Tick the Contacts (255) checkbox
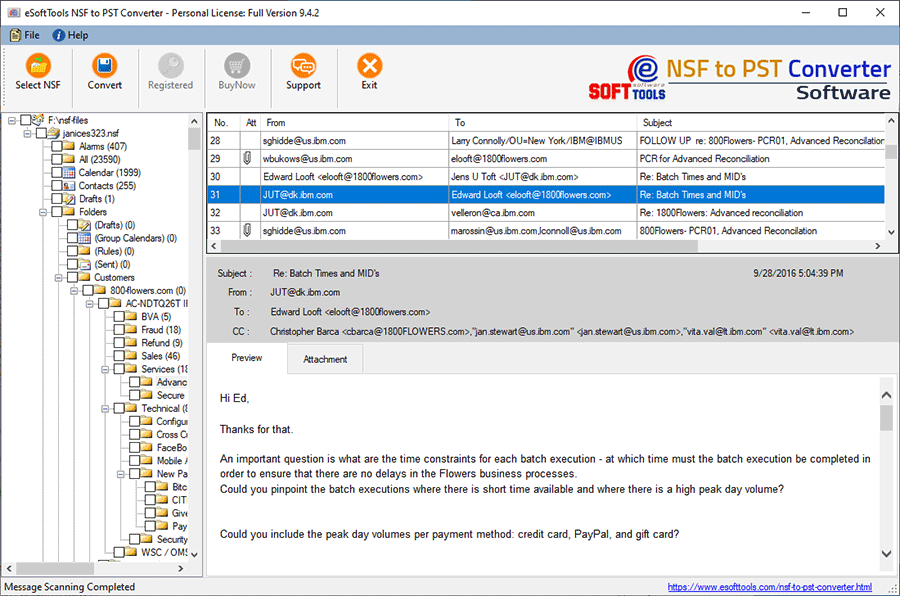The width and height of the screenshot is (900, 596). pyautogui.click(x=57, y=185)
